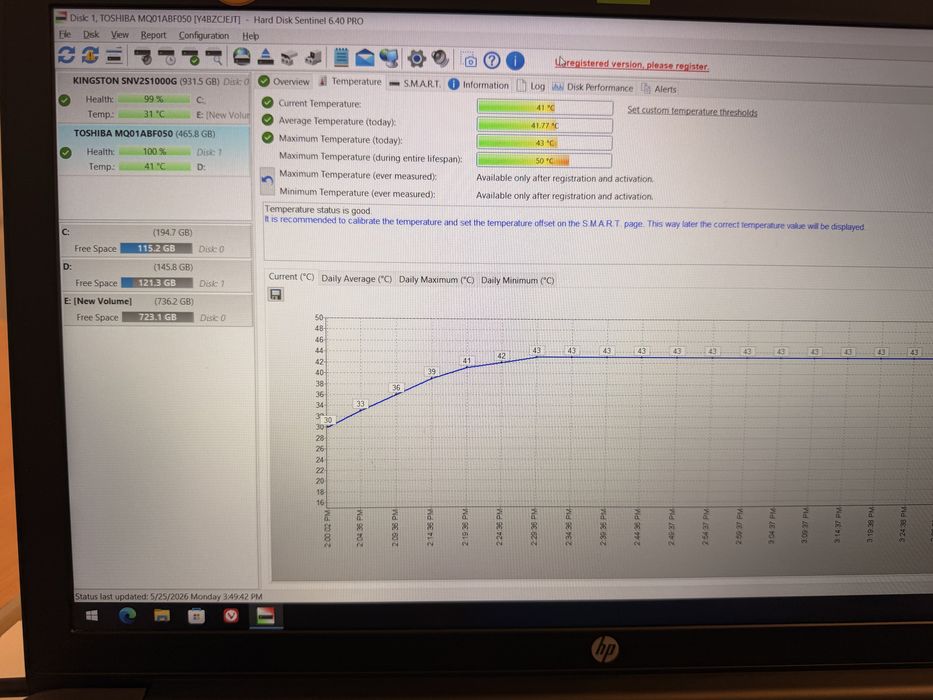Open the Disk menu
Screen dimensions: 933x700
point(91,35)
